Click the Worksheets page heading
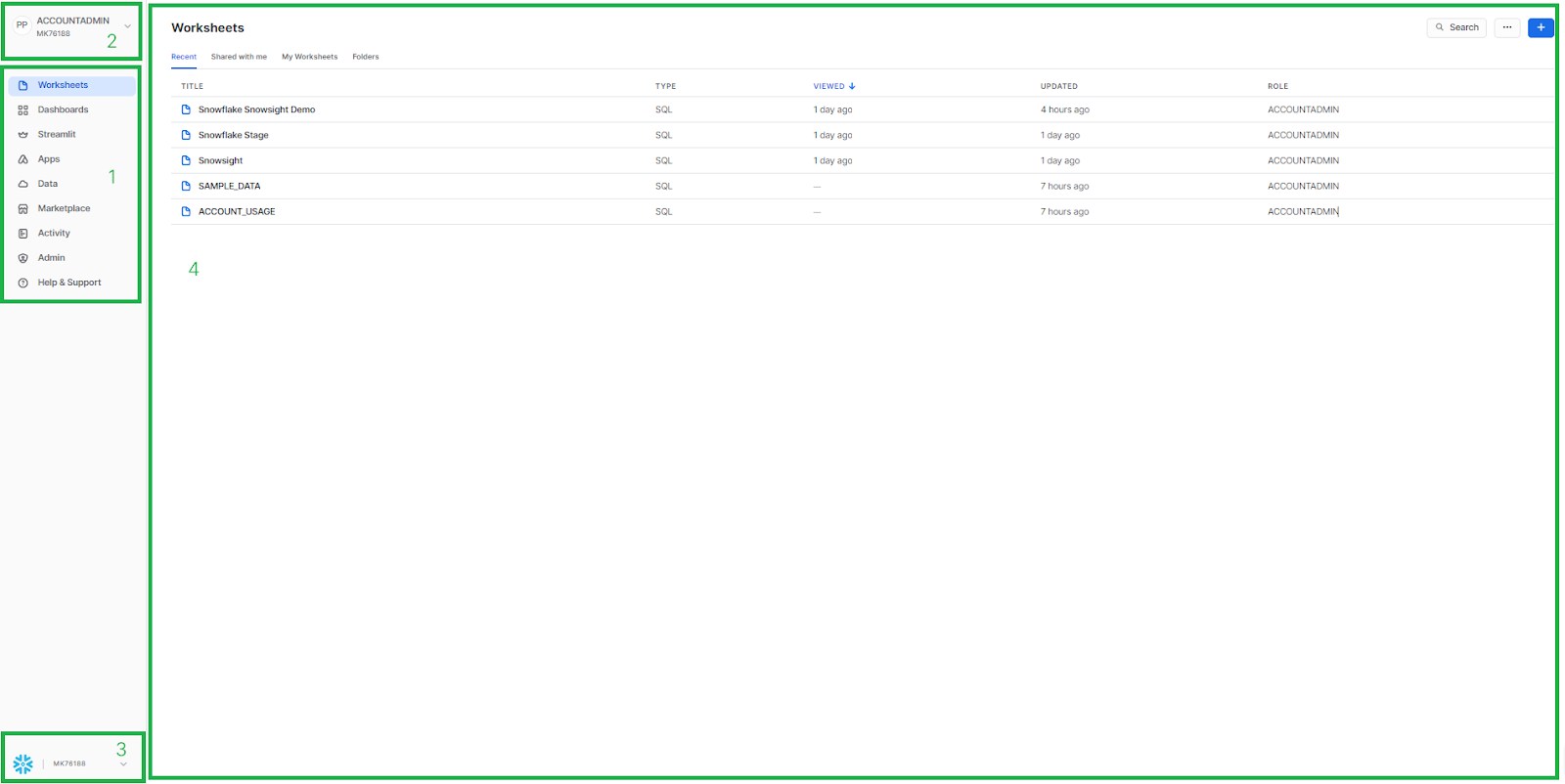Screen dimensions: 1565x784 click(x=207, y=27)
